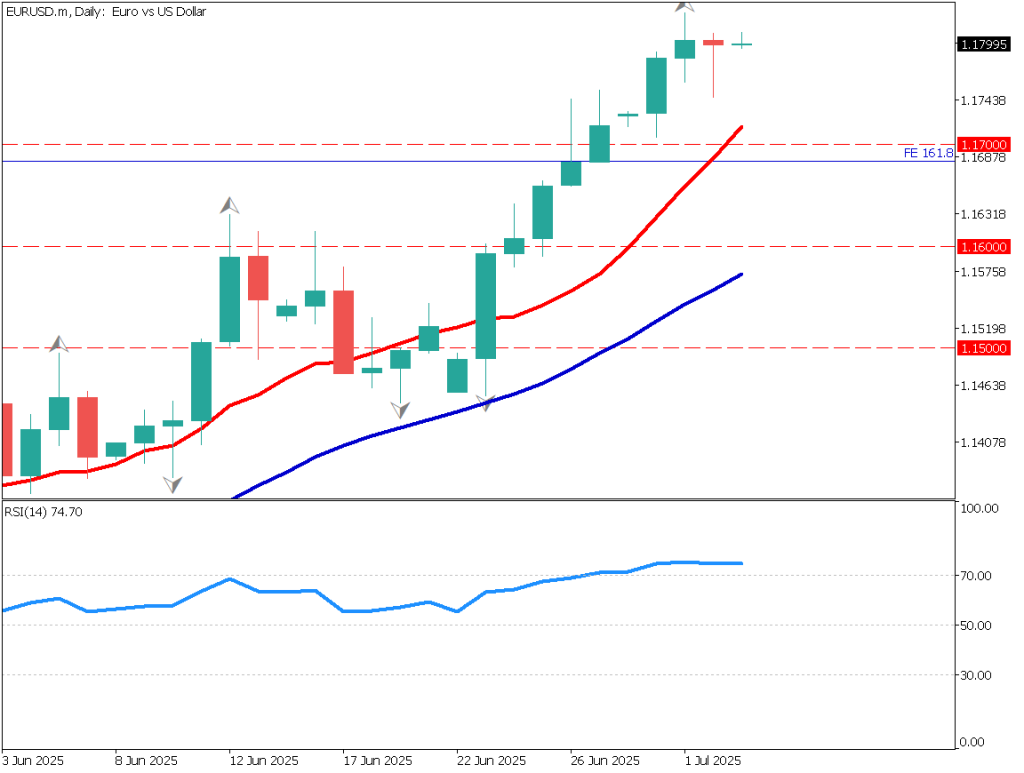Click the current price tag 1.17995

(x=982, y=44)
